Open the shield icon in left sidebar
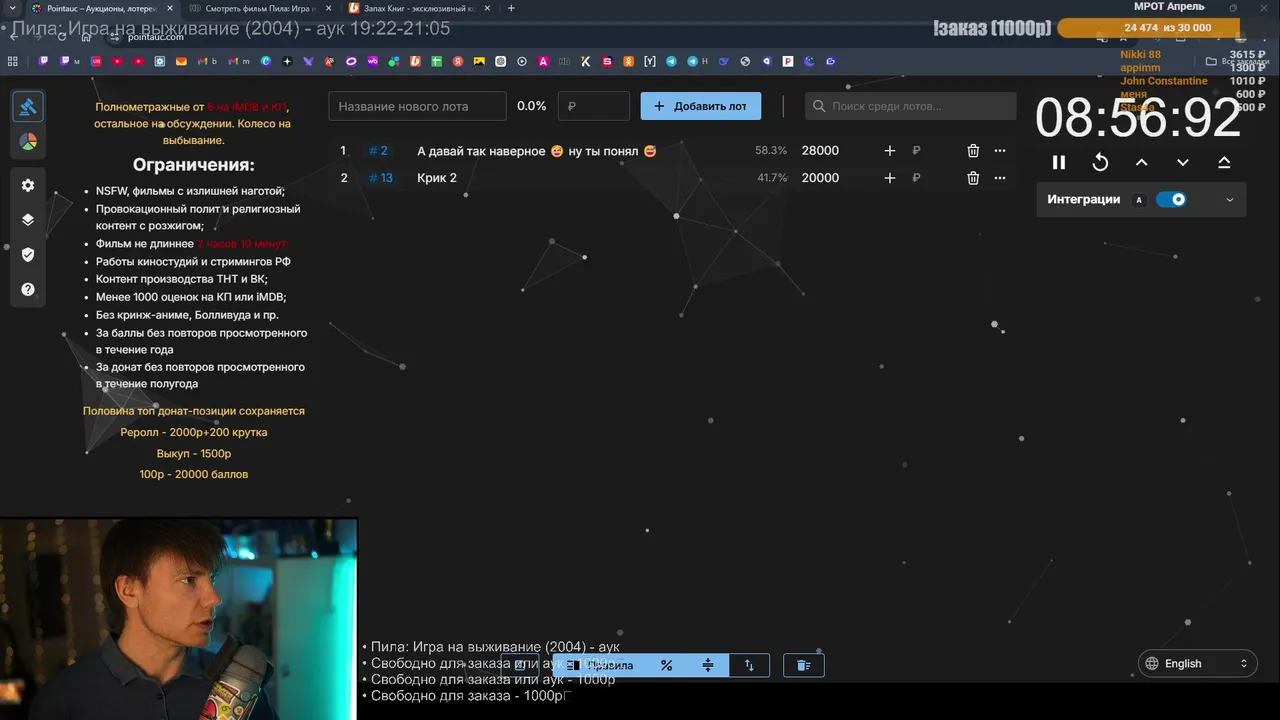1280x720 pixels. coord(28,255)
